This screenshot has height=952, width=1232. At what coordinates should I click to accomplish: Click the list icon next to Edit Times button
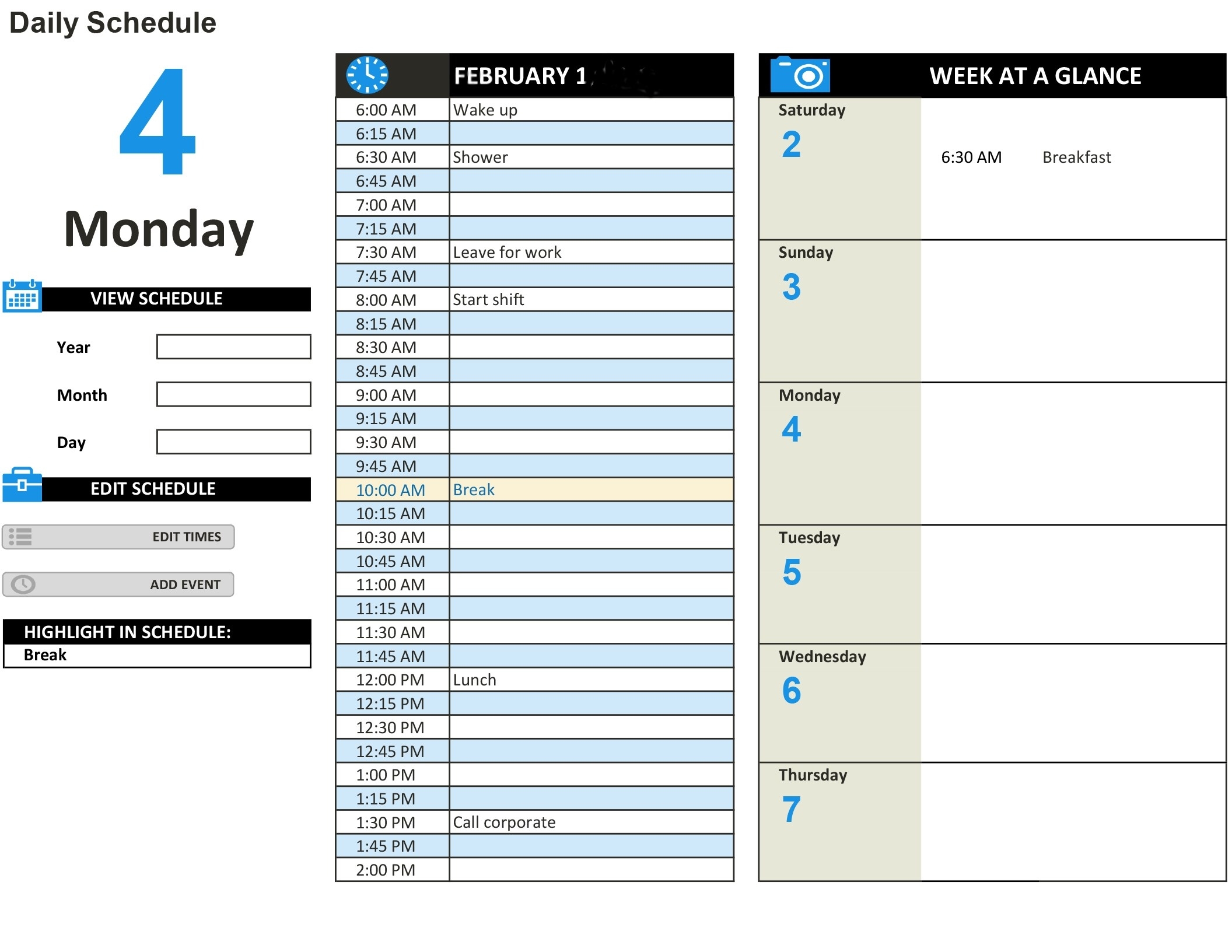click(x=21, y=535)
